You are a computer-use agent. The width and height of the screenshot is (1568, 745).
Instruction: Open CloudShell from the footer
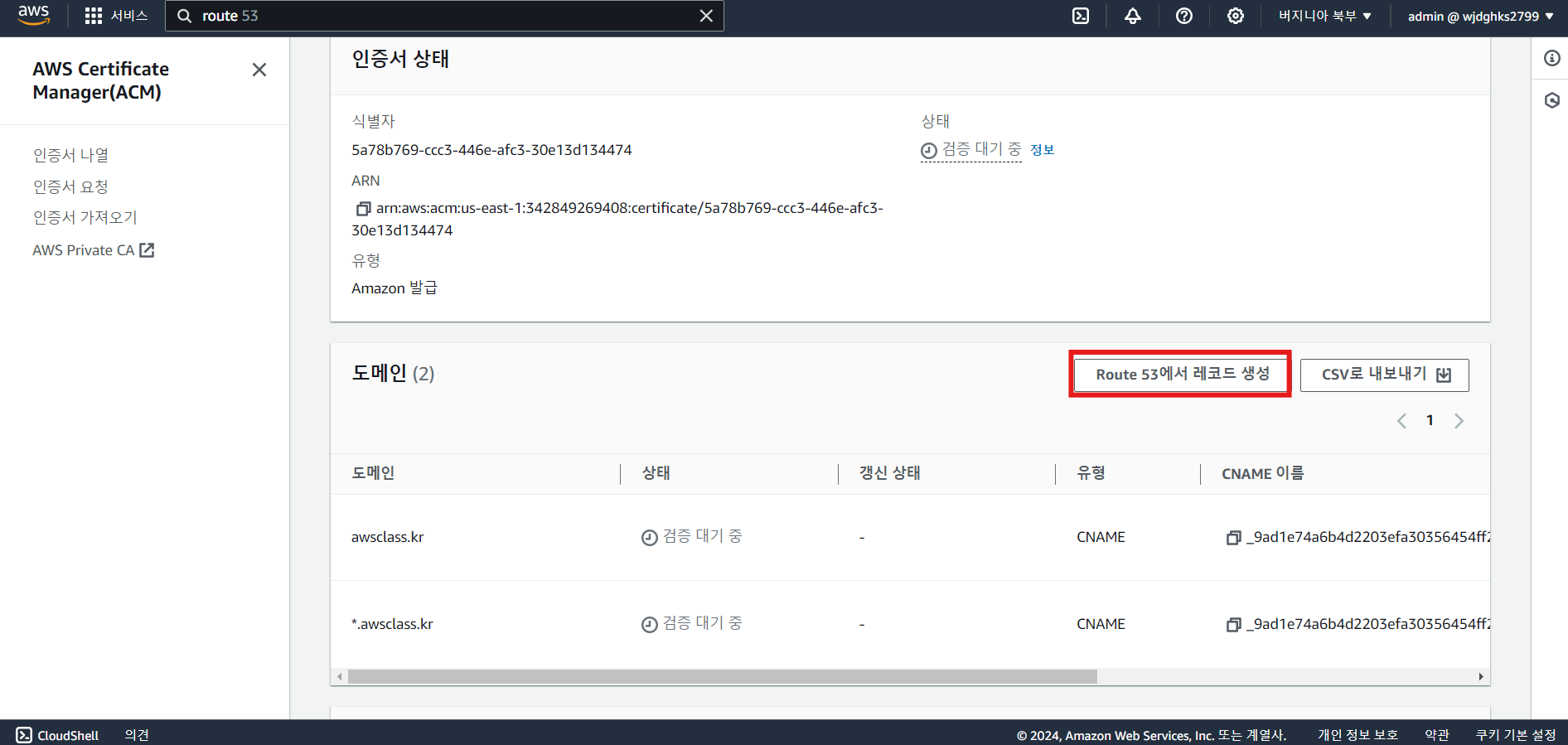coord(57,735)
